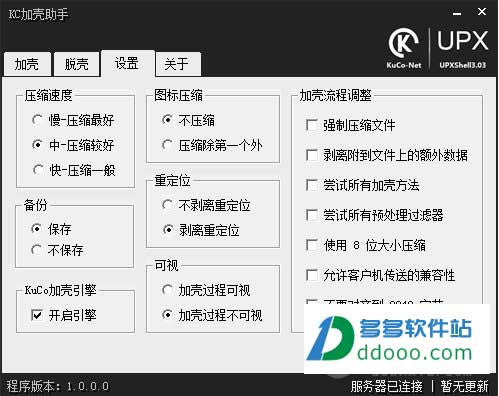The image size is (499, 396).
Task: Choose 不保存 backup option
Action: [57, 250]
